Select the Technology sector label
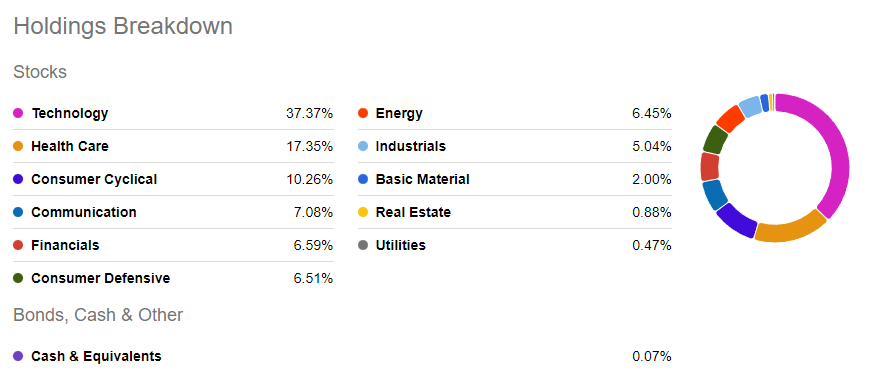 click(70, 113)
